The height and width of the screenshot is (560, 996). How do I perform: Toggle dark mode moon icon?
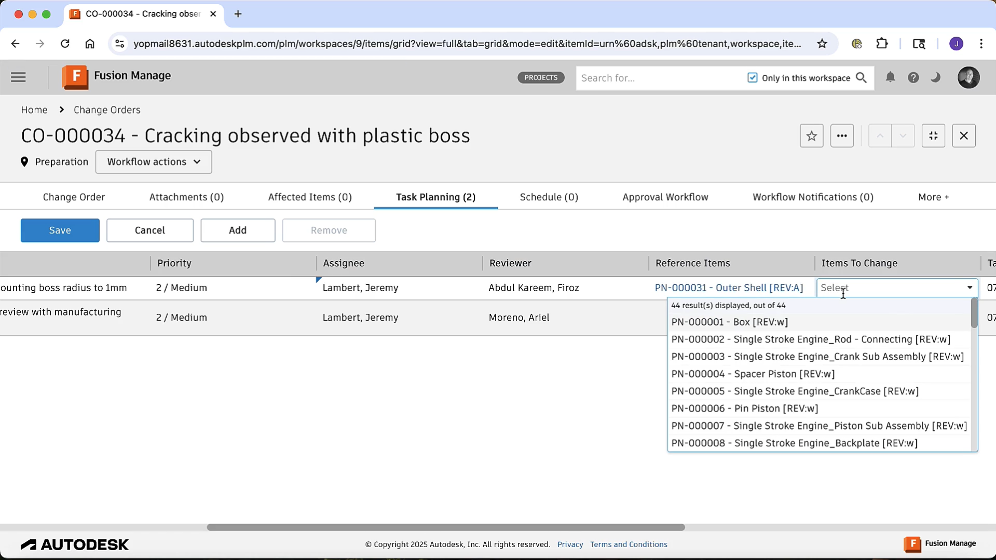(x=936, y=77)
